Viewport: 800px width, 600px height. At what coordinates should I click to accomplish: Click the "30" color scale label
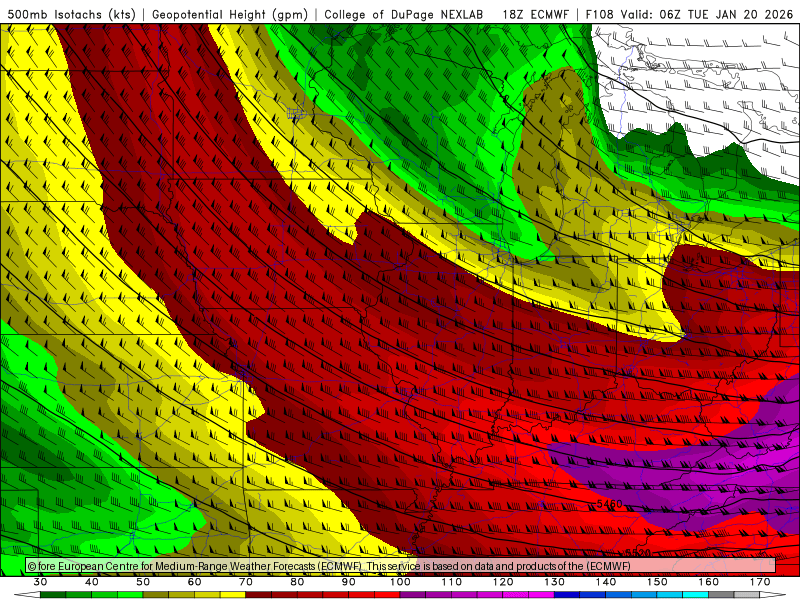tap(40, 582)
